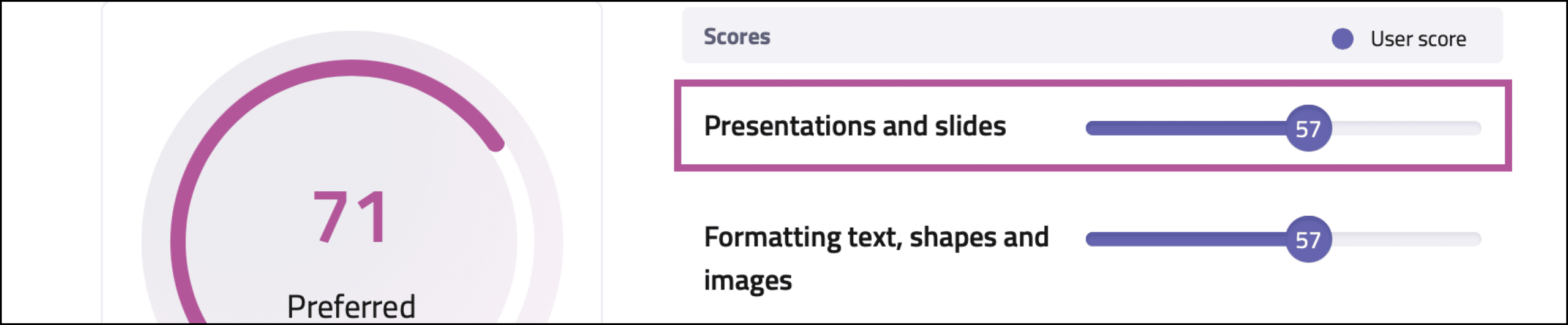Click the purple User score legend dot
This screenshot has width=1568, height=325.
tap(1342, 39)
